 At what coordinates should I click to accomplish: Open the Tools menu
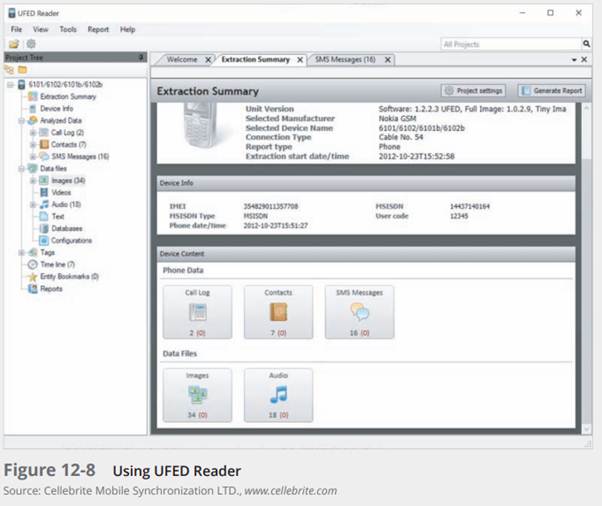[x=68, y=29]
